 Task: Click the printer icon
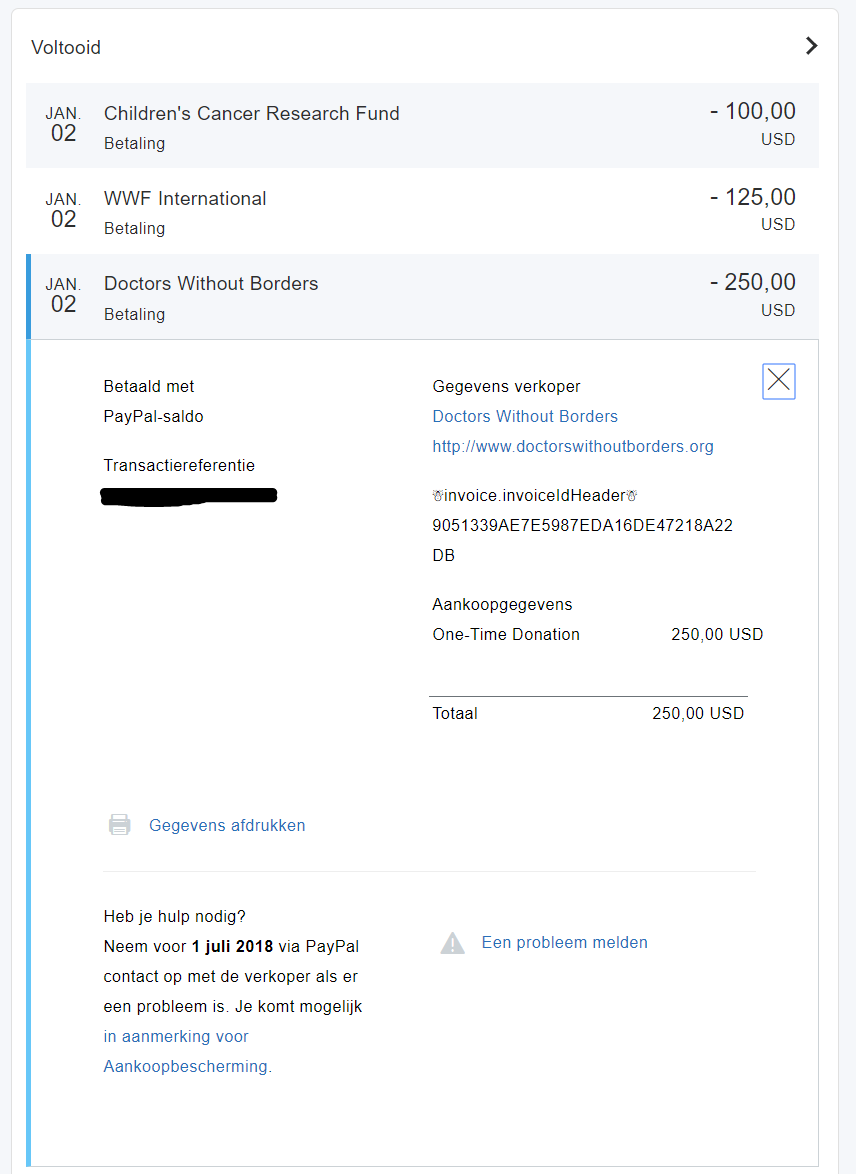point(120,824)
